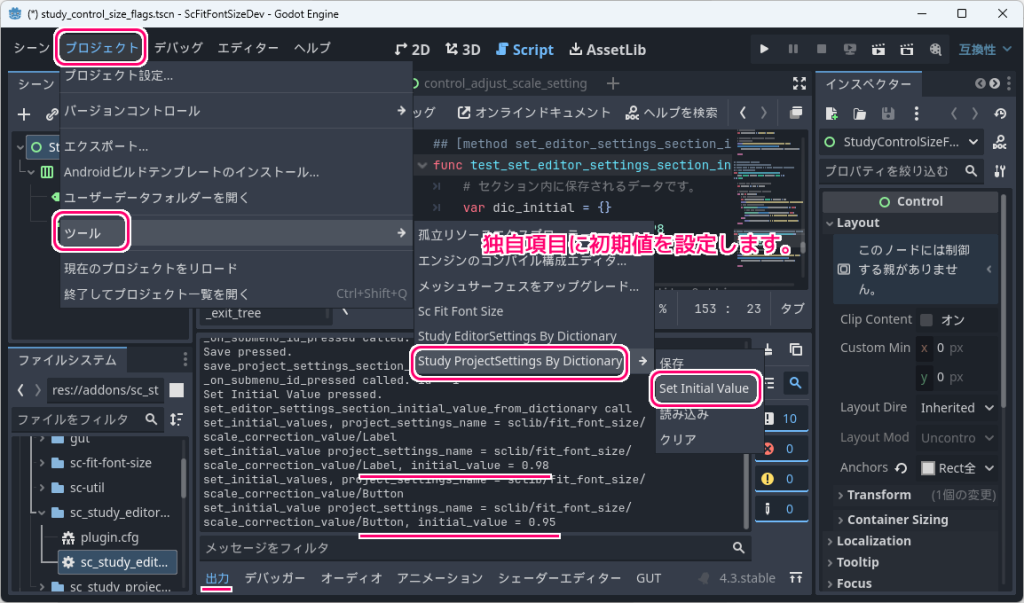Open the Layout Direction Inherited dropdown
Image resolution: width=1024 pixels, height=603 pixels.
coord(957,407)
